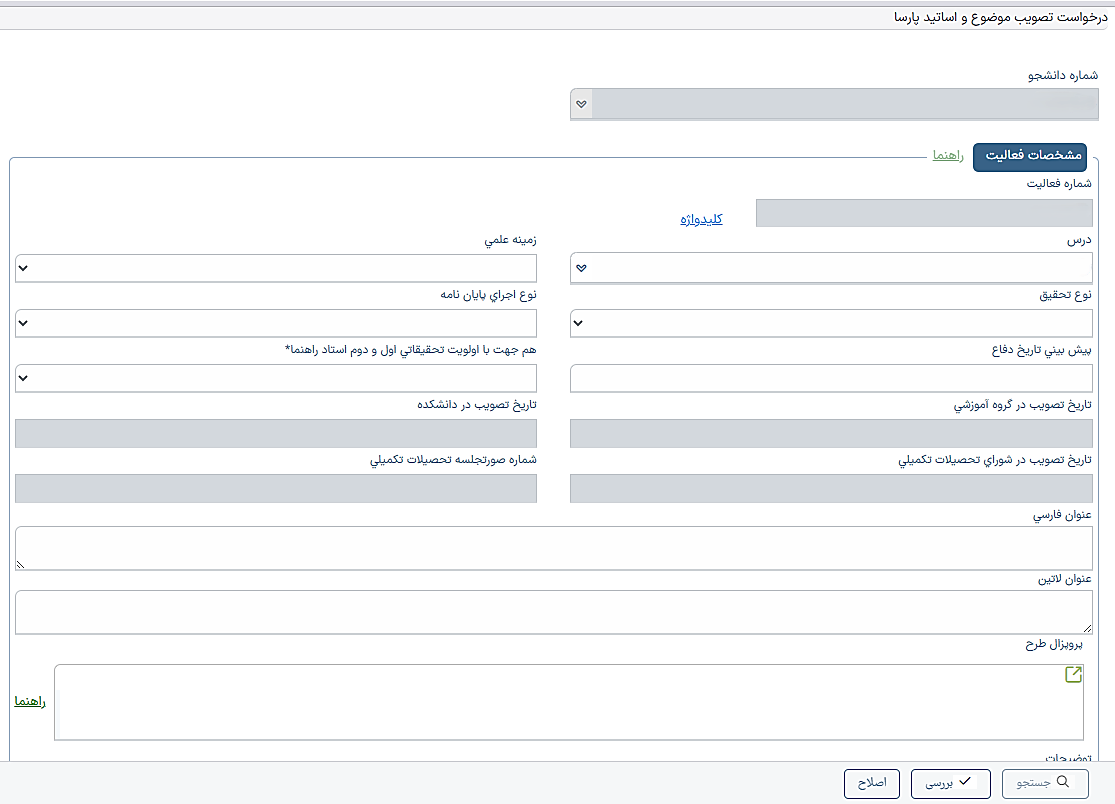Image resolution: width=1115 pixels, height=804 pixels.
Task: Click the checkmark icon on بررسی button
Action: click(x=965, y=781)
